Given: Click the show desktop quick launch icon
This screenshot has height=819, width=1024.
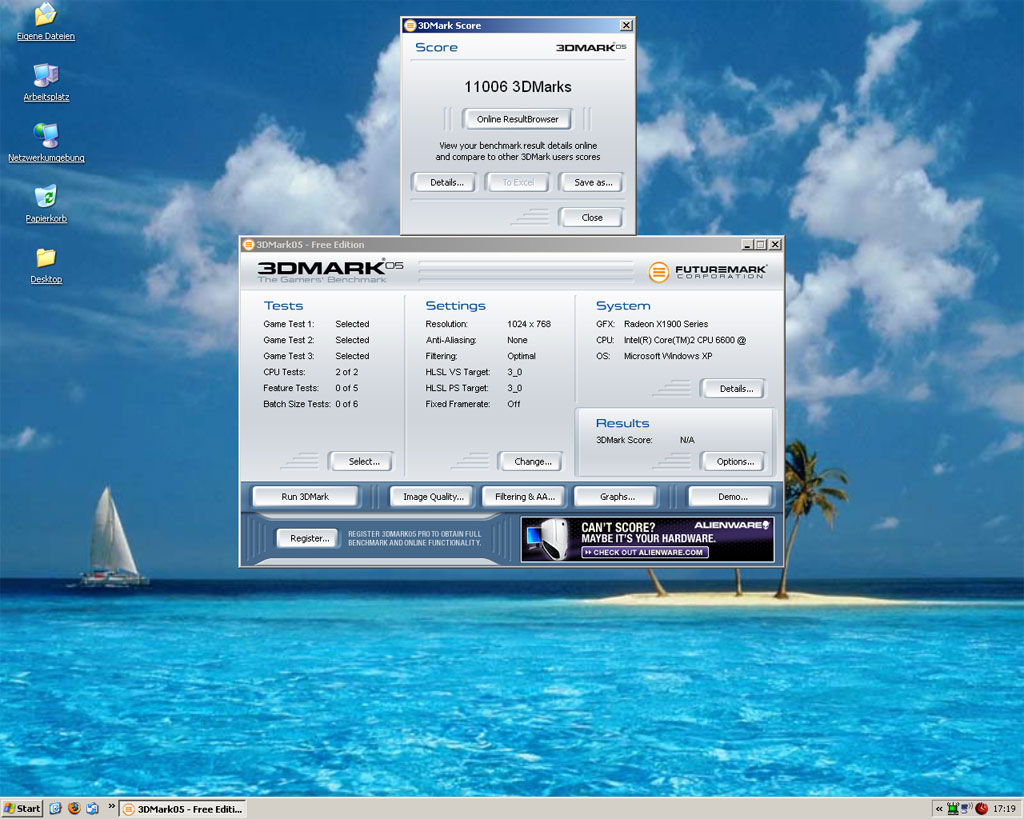Looking at the screenshot, I should (92, 809).
